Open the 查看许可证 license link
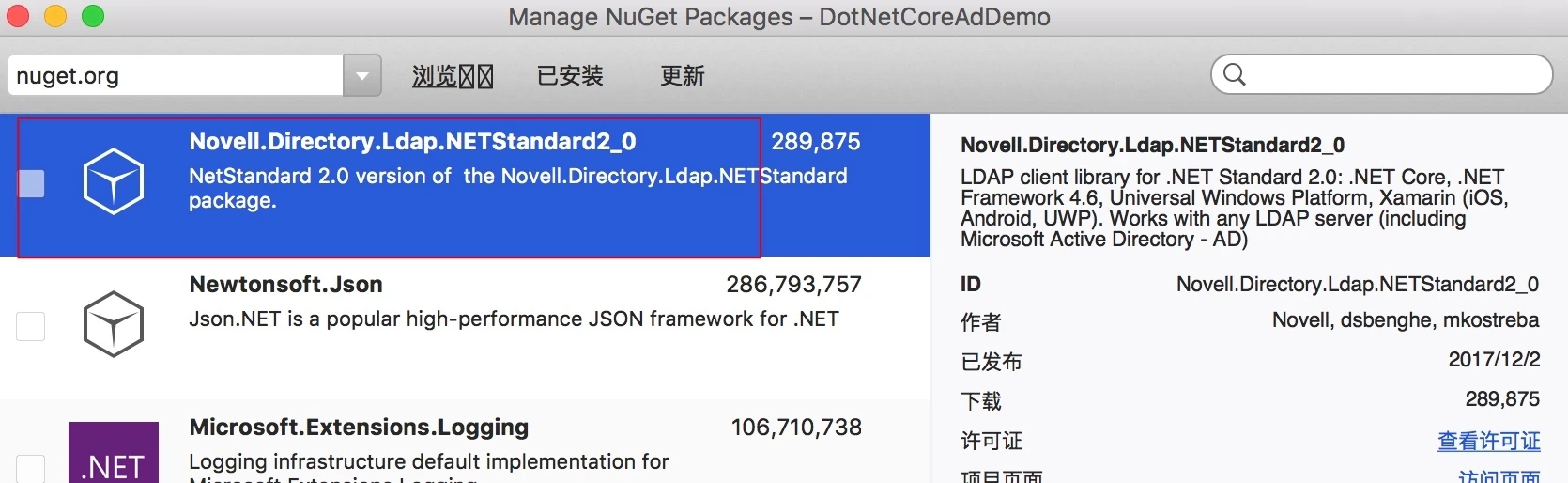Viewport: 1568px width, 483px height. pos(1489,441)
